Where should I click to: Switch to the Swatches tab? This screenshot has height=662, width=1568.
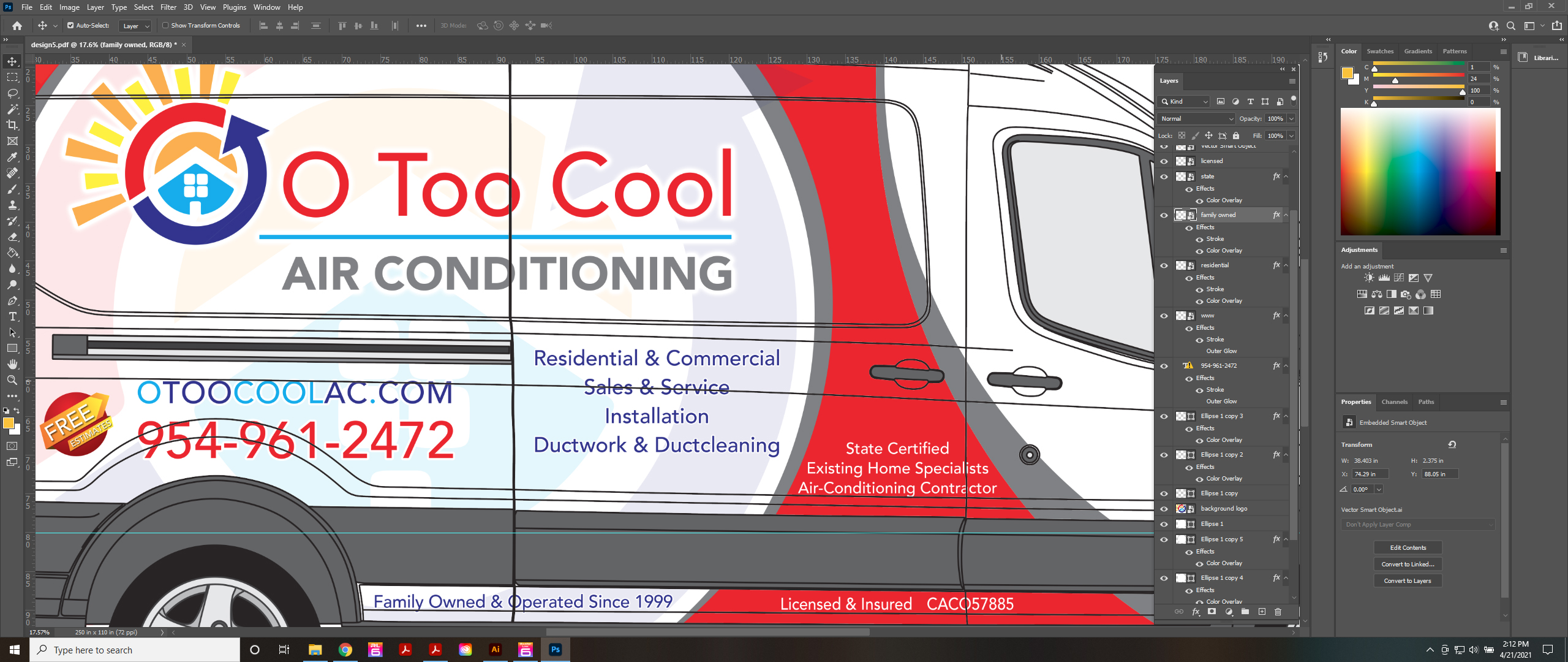pyautogui.click(x=1380, y=51)
